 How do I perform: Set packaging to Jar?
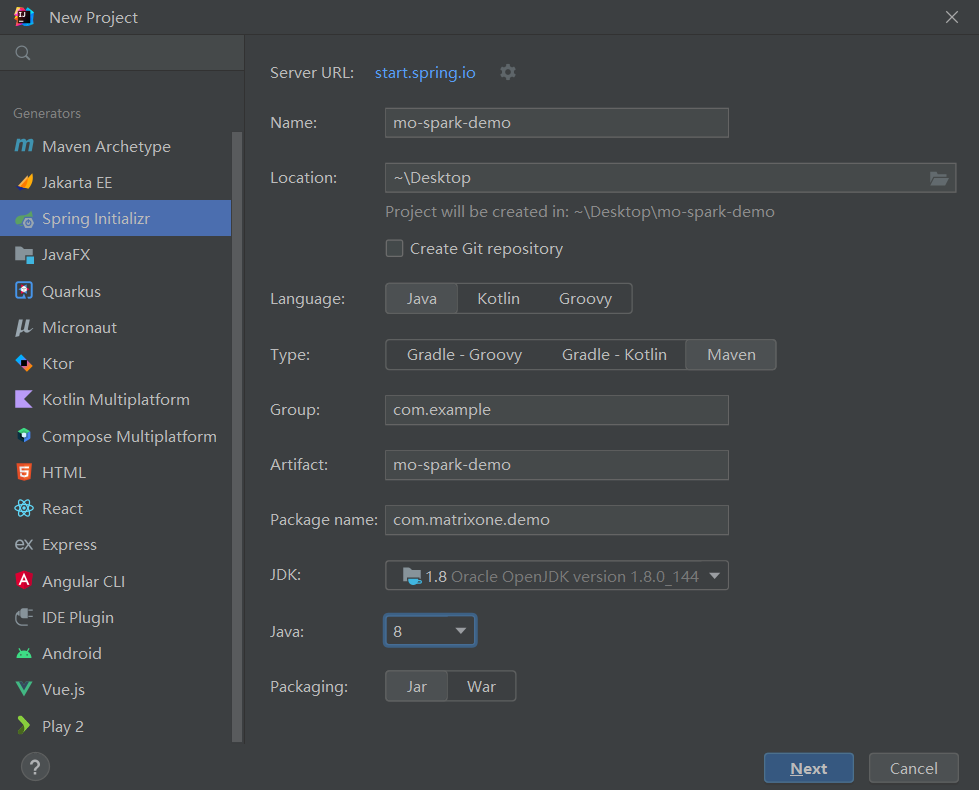click(416, 686)
